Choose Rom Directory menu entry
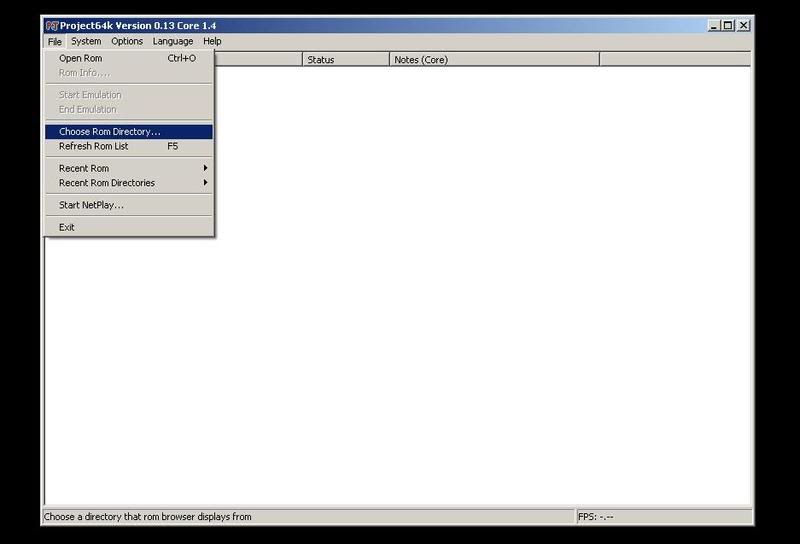The height and width of the screenshot is (544, 800). tap(129, 132)
